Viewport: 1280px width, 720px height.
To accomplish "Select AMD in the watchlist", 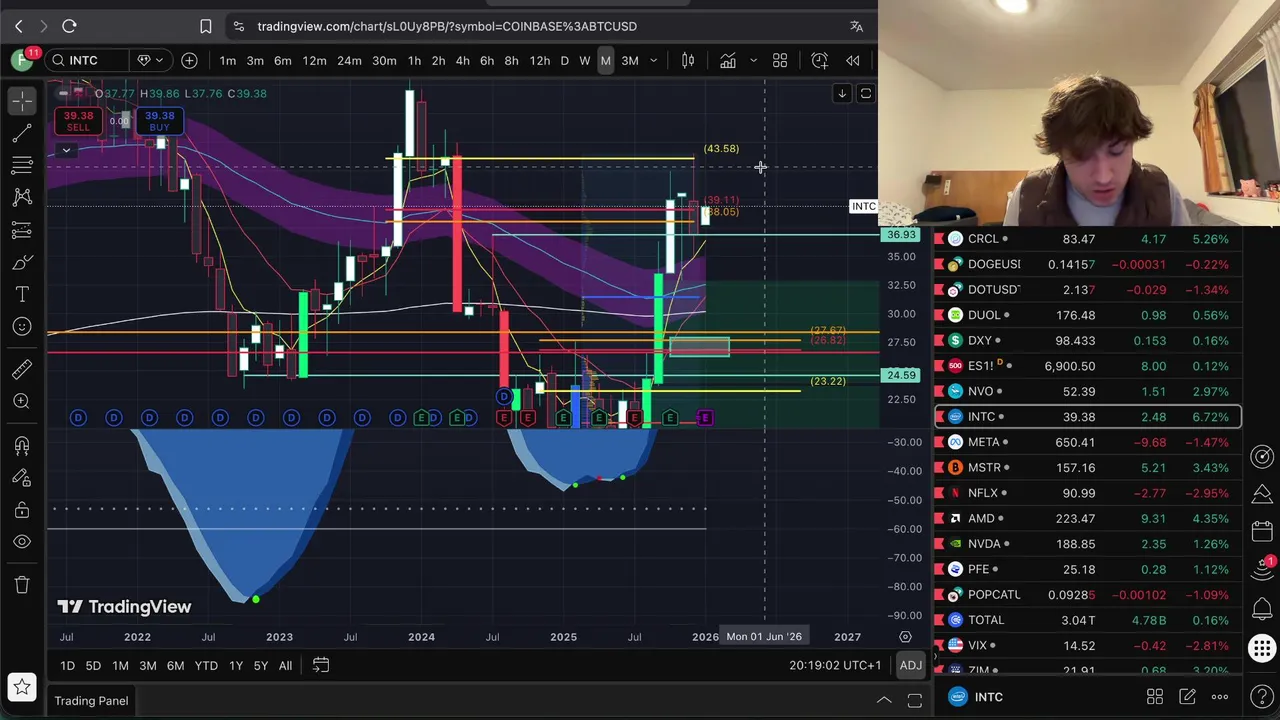I will [1088, 519].
